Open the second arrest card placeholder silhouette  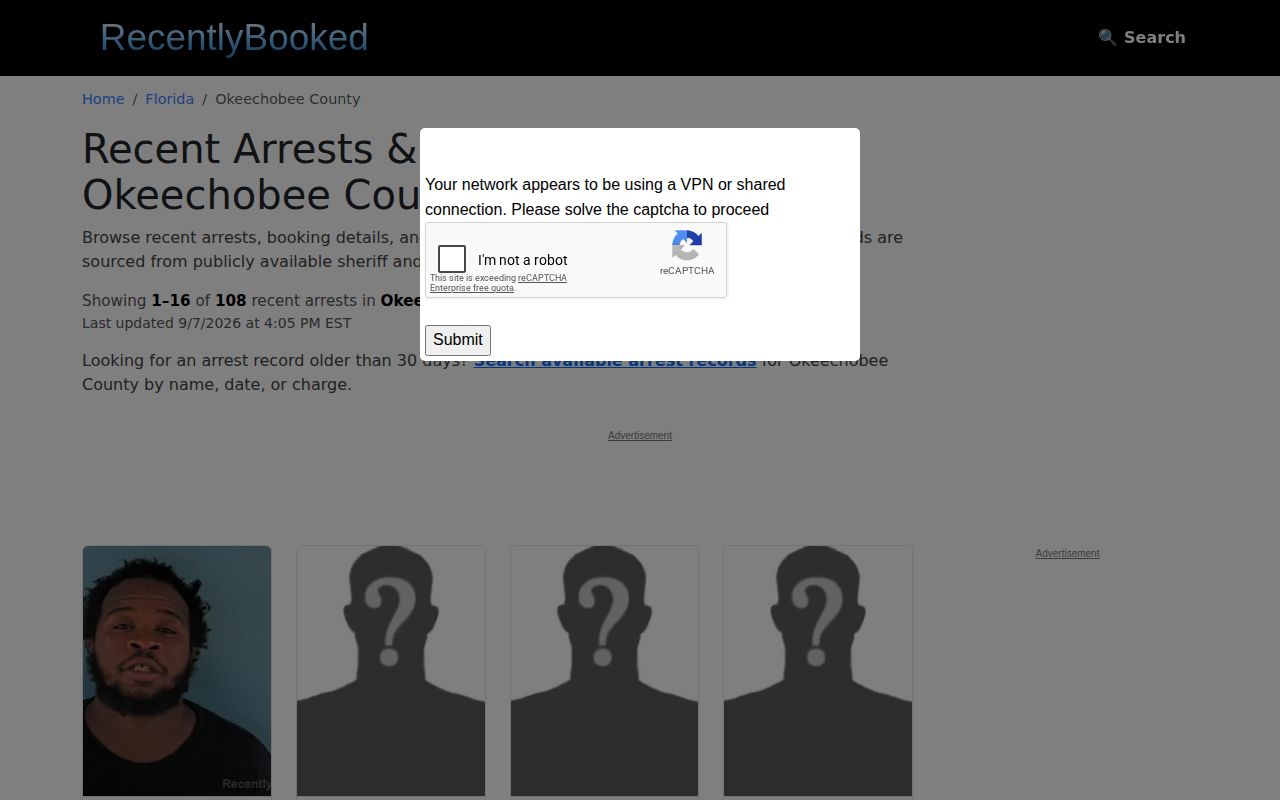391,671
